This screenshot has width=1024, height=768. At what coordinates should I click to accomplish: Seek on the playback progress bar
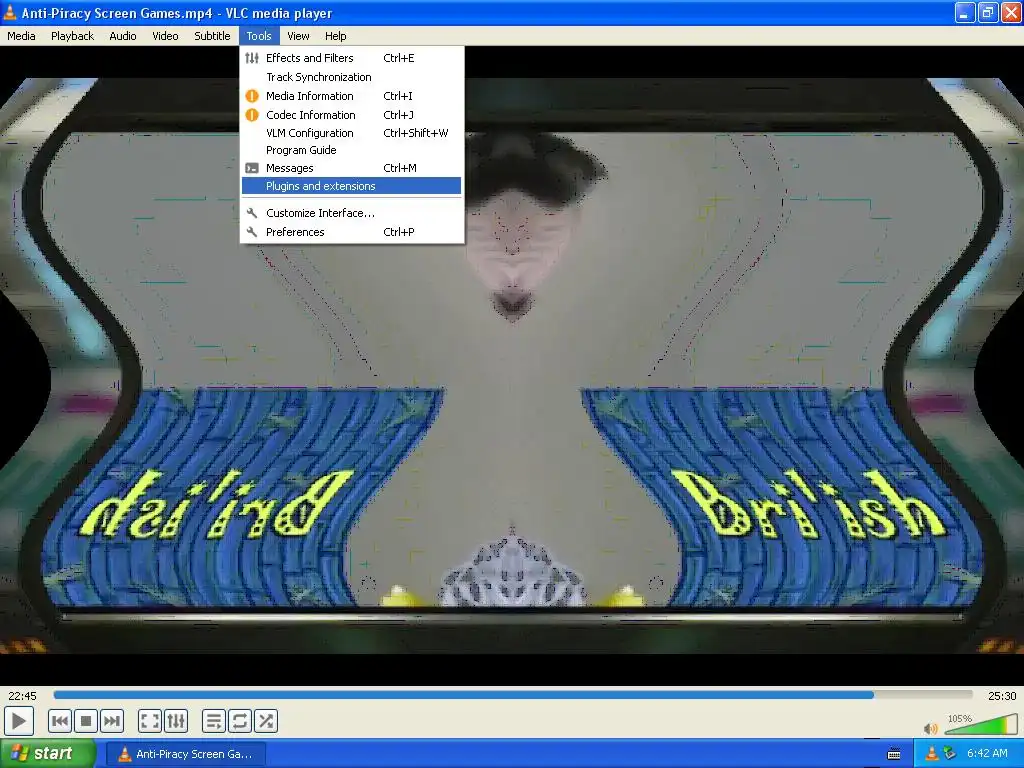click(513, 696)
